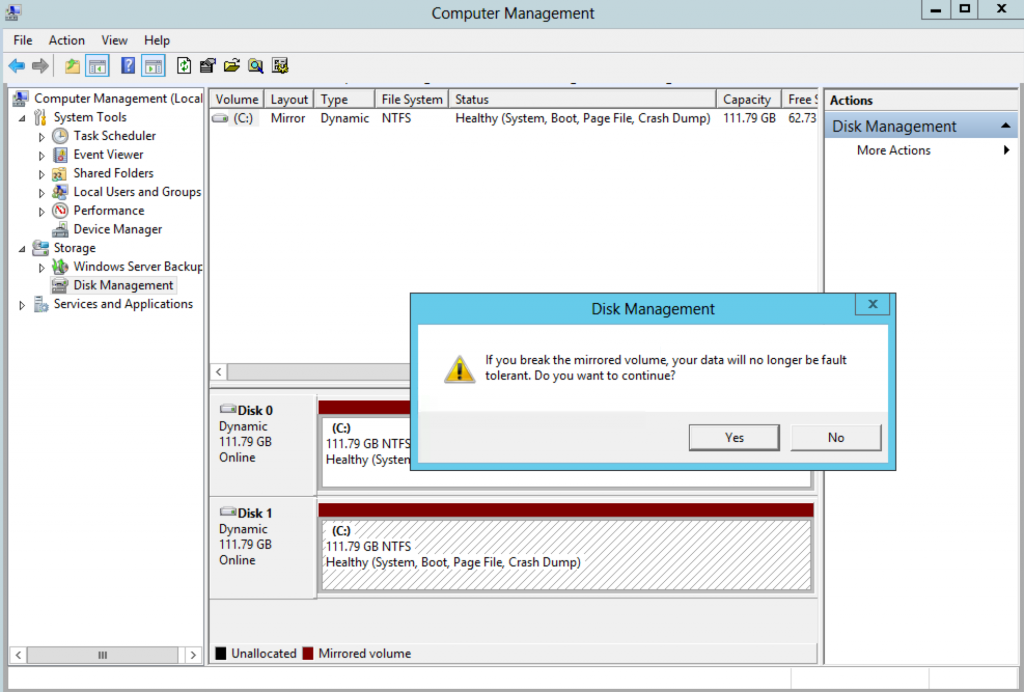Select the (C:) drive icon in the volume list
The width and height of the screenshot is (1024, 692).
[221, 118]
